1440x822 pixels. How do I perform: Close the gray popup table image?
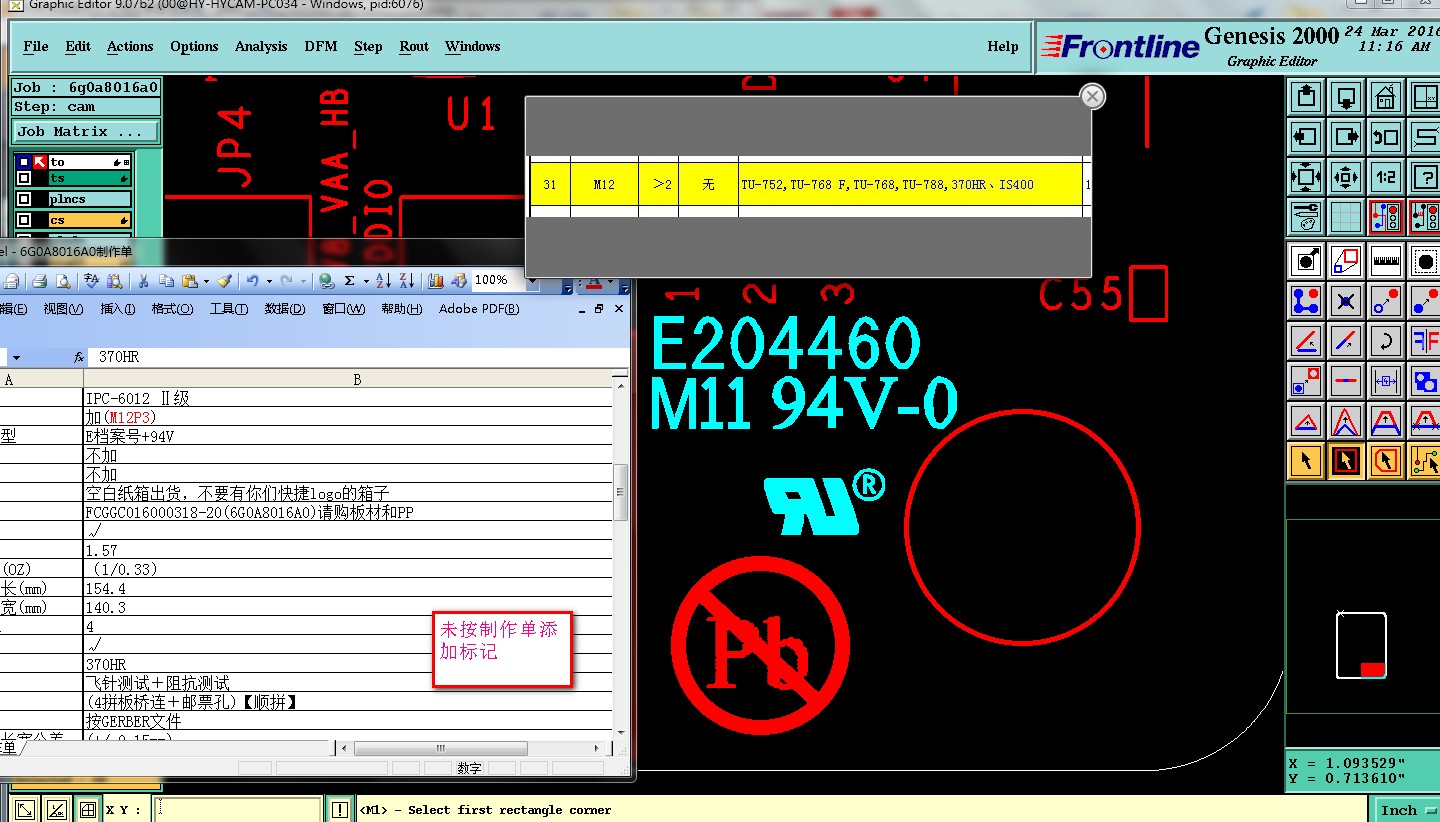1093,96
